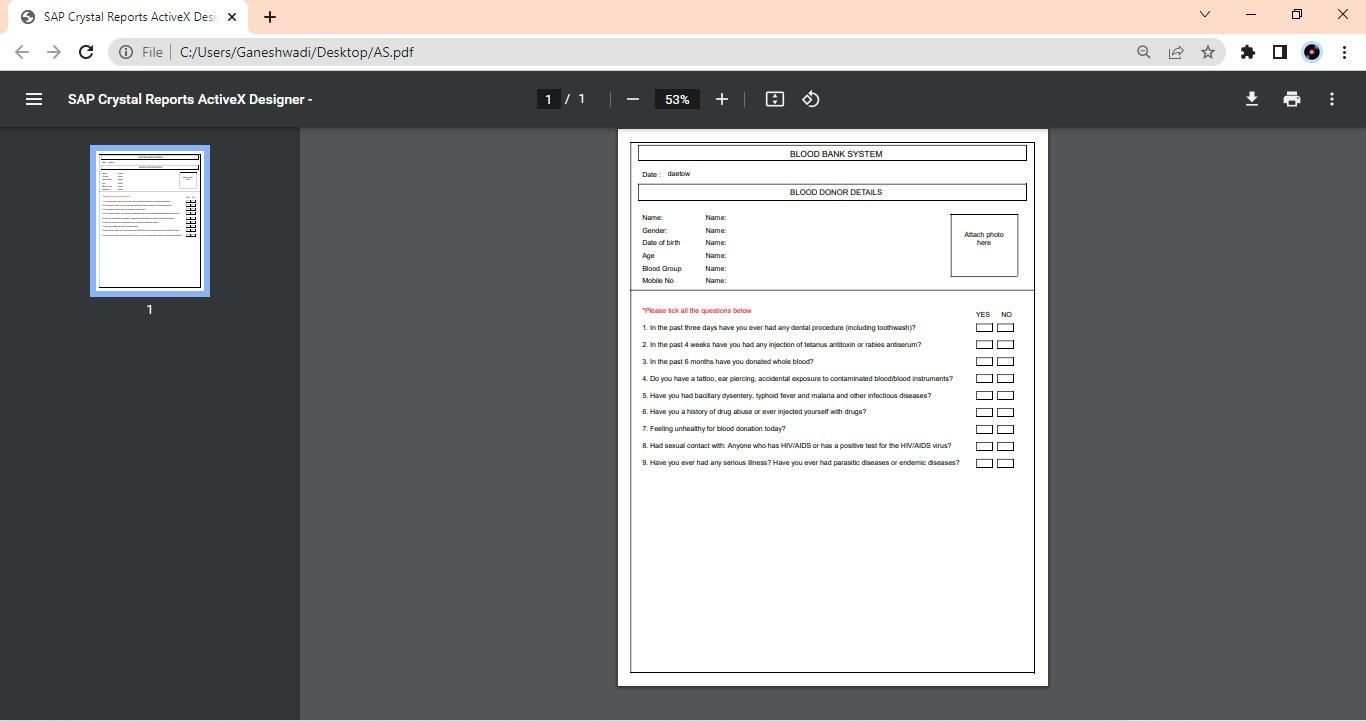This screenshot has height=721, width=1366.
Task: Minimize the Chrome window
Action: (1251, 14)
